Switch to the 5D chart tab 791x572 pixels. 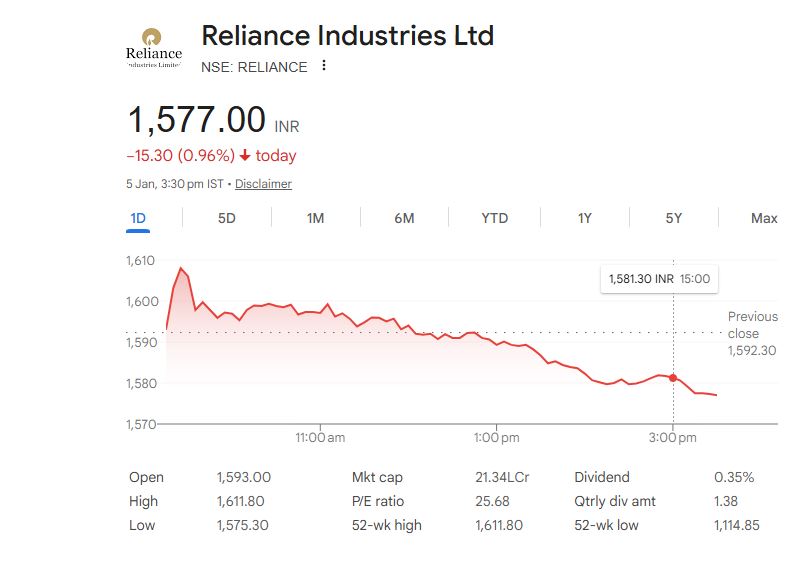[x=227, y=218]
